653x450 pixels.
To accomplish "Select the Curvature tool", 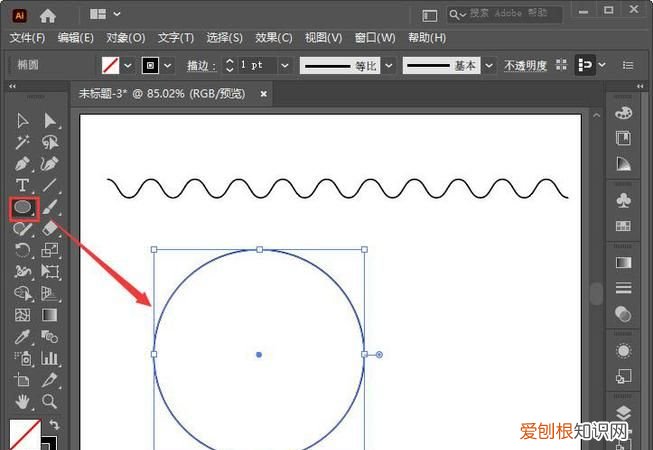I will (x=50, y=164).
